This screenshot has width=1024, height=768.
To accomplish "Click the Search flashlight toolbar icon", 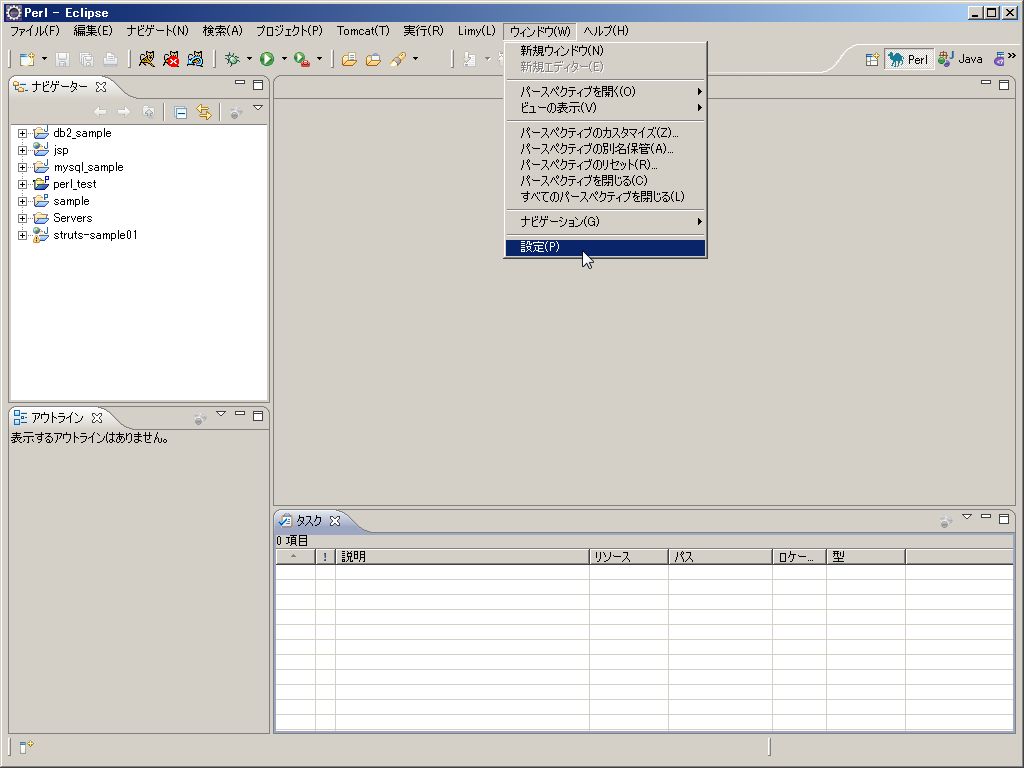I will 398,59.
